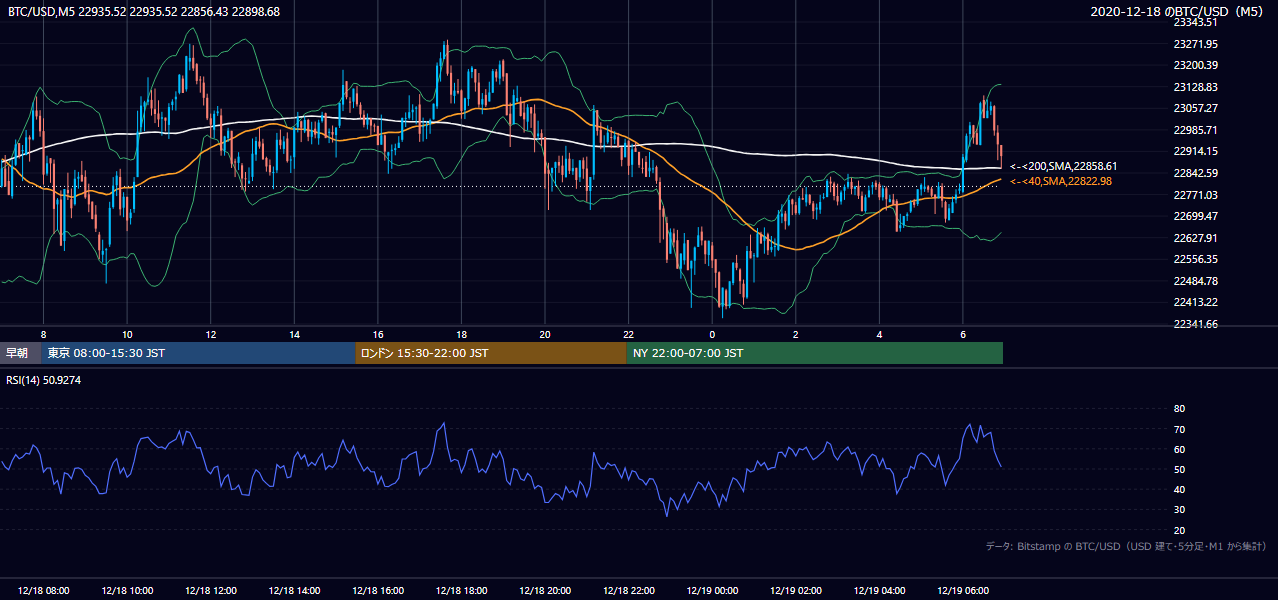Click hour tick 10 under price chart
This screenshot has width=1278, height=600.
coord(127,334)
